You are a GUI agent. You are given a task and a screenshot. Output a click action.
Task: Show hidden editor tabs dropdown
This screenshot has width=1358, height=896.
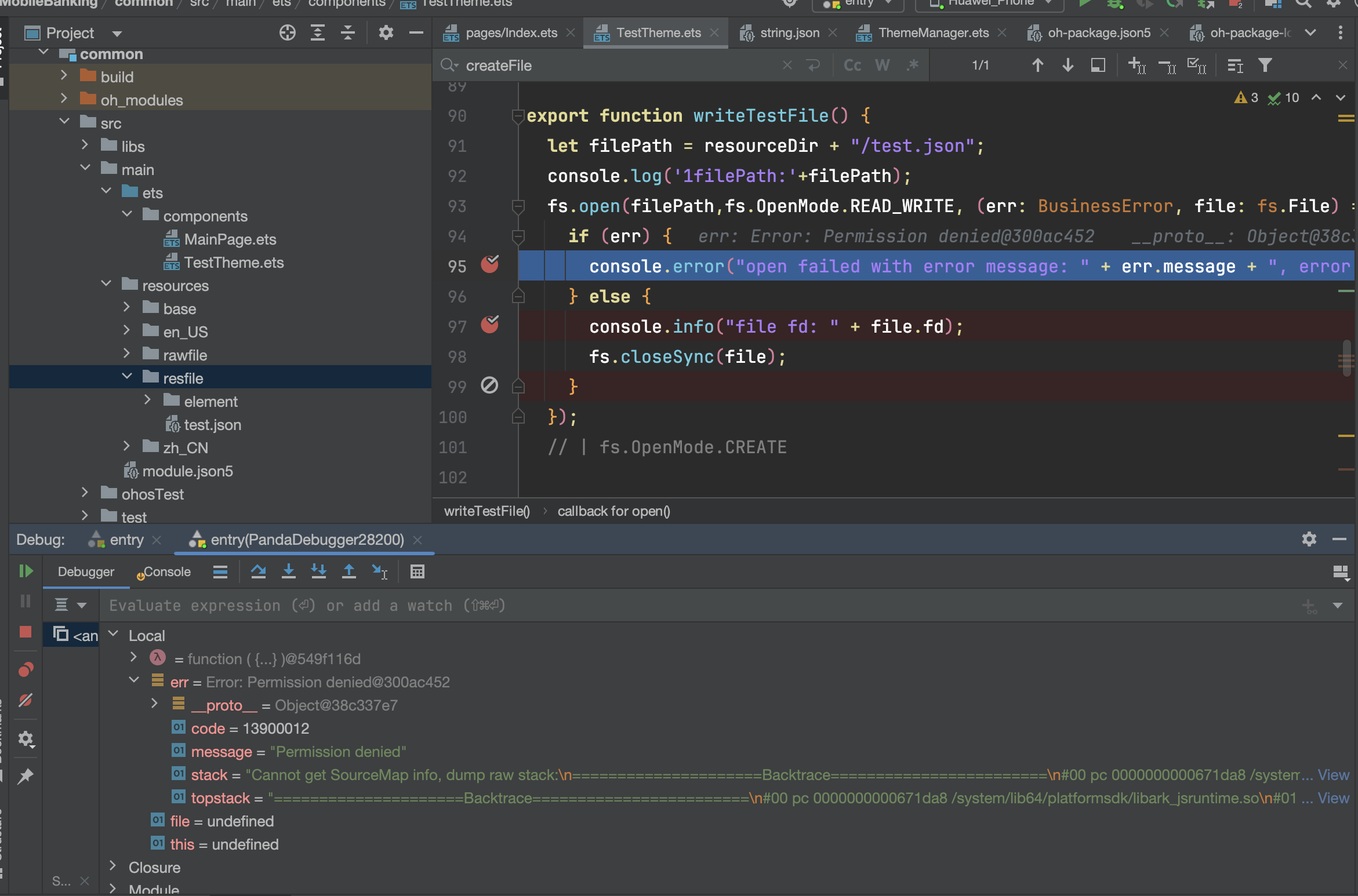[1310, 33]
